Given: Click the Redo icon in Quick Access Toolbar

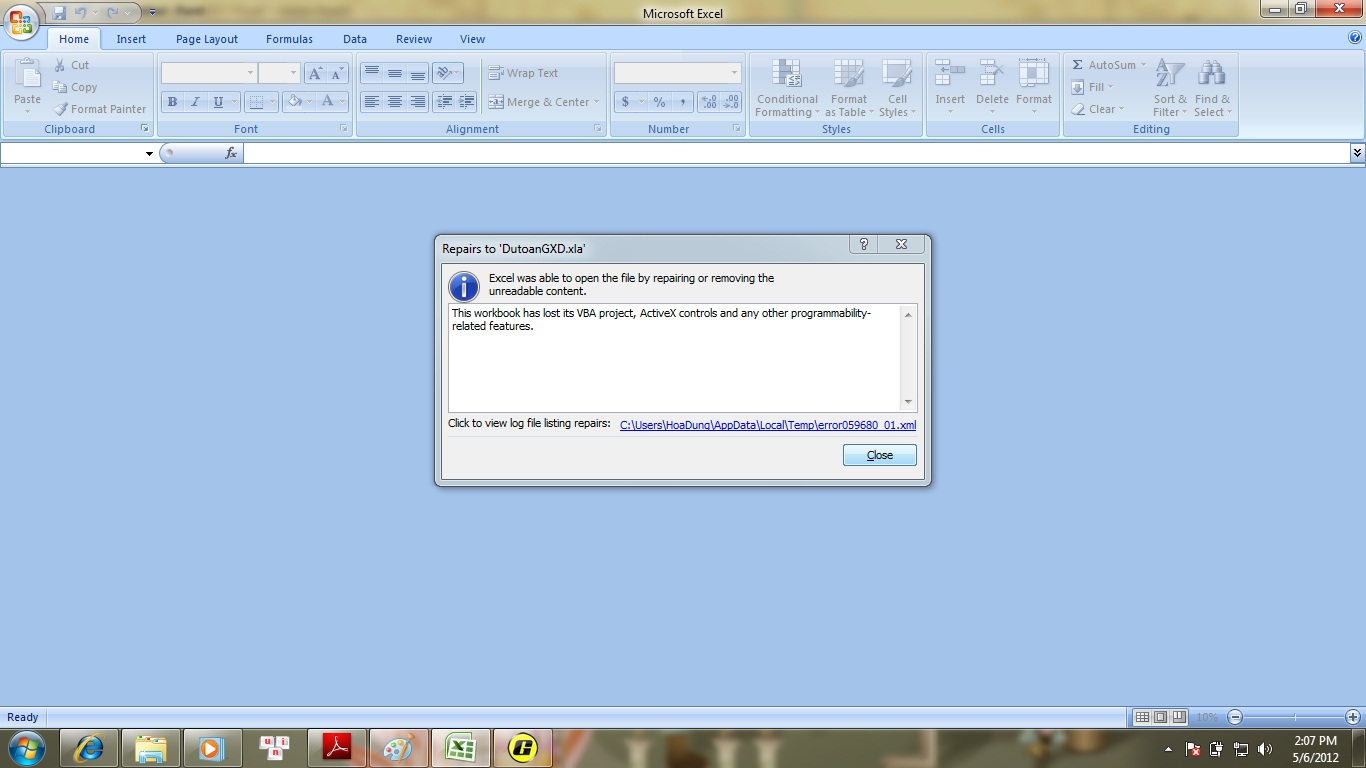Looking at the screenshot, I should pyautogui.click(x=113, y=13).
